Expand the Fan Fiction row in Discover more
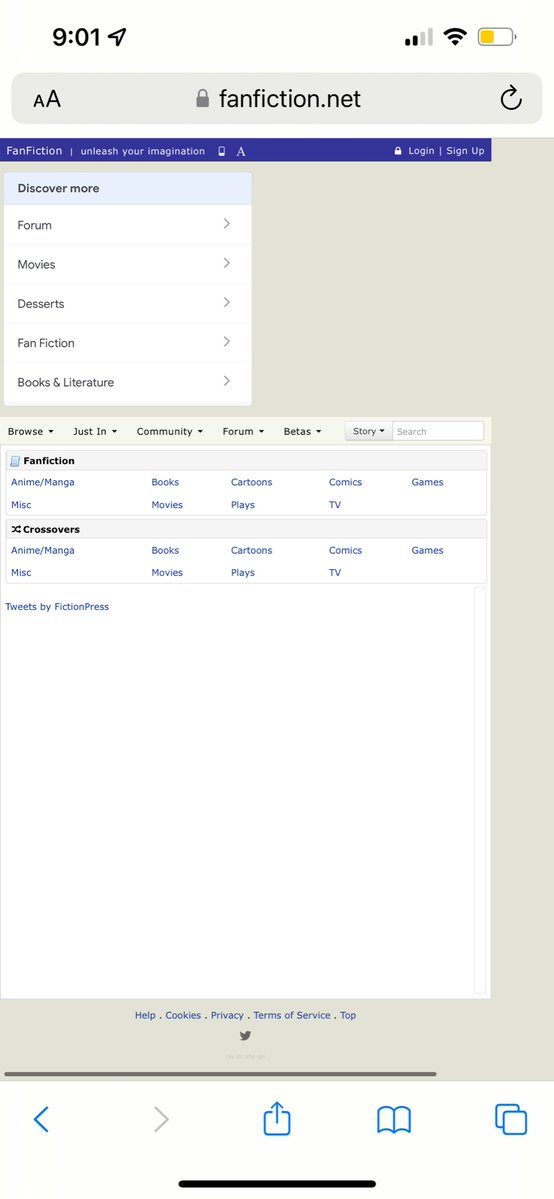 point(128,343)
